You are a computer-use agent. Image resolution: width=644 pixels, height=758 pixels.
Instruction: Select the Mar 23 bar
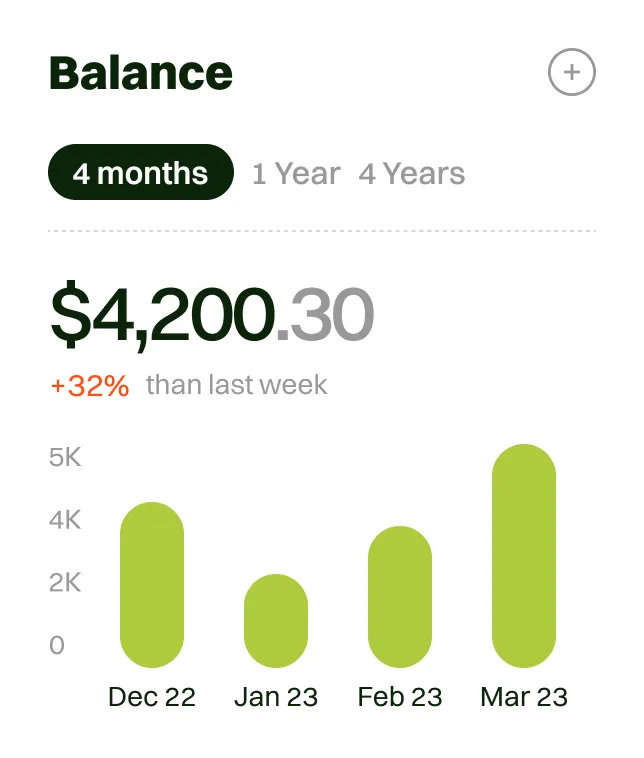coord(524,556)
